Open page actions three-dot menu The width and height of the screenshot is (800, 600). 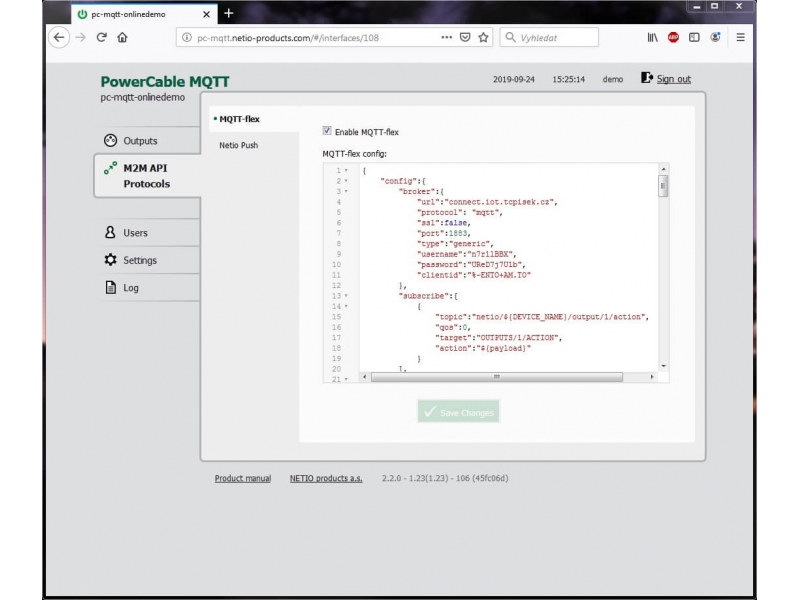446,37
